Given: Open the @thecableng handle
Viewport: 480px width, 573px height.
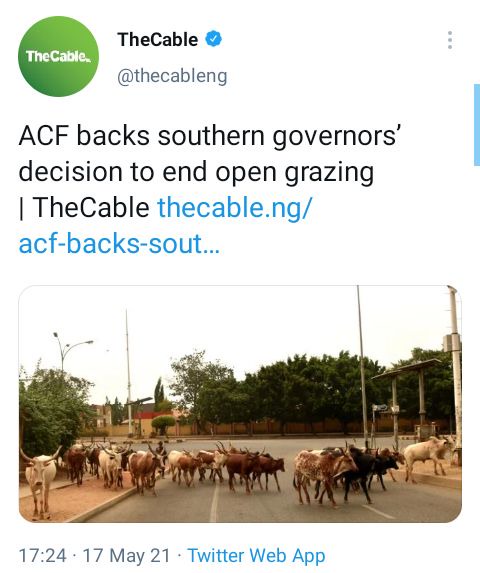Looking at the screenshot, I should [x=172, y=76].
